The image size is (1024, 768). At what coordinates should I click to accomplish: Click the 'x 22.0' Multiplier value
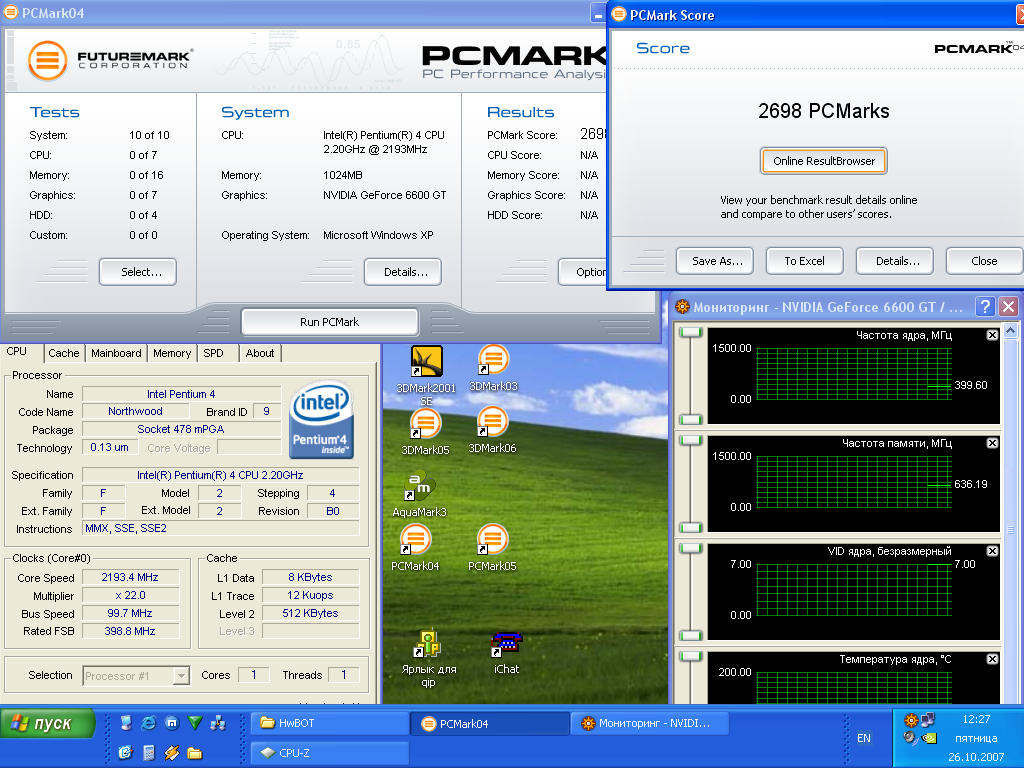point(130,596)
